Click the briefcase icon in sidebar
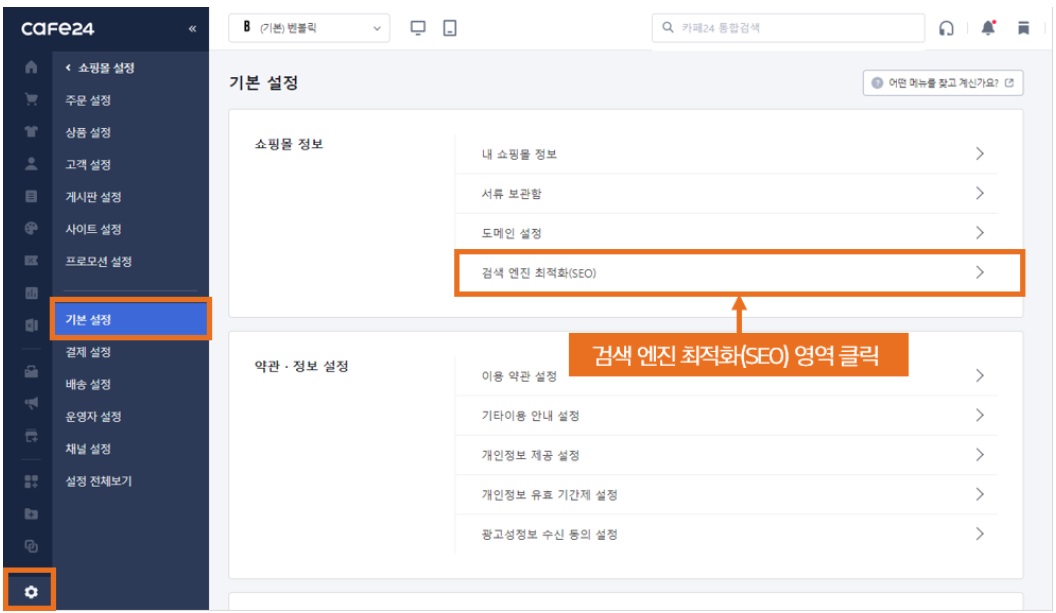 click(31, 371)
